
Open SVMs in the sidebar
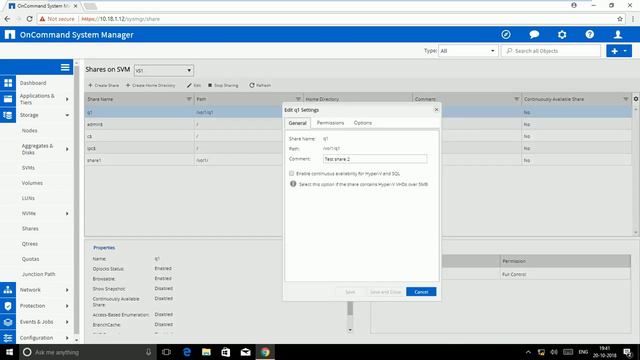[x=28, y=168]
